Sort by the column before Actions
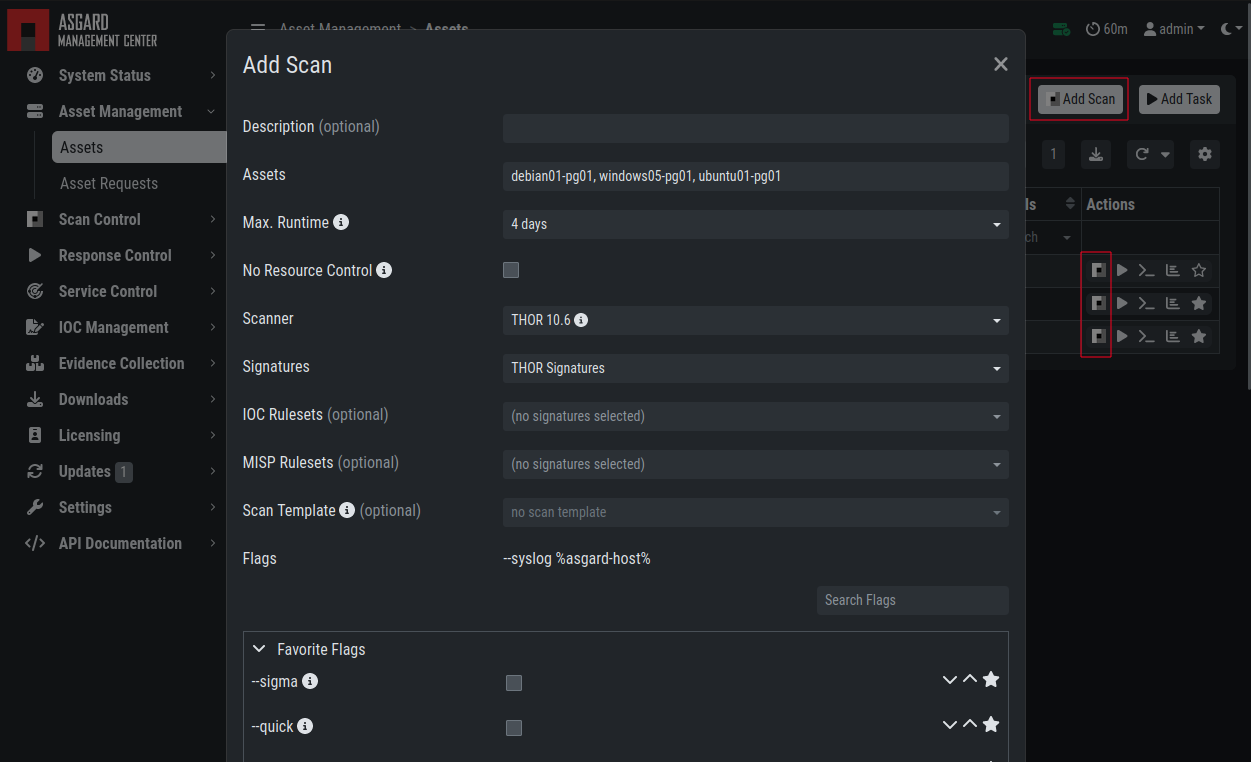 pos(1071,204)
